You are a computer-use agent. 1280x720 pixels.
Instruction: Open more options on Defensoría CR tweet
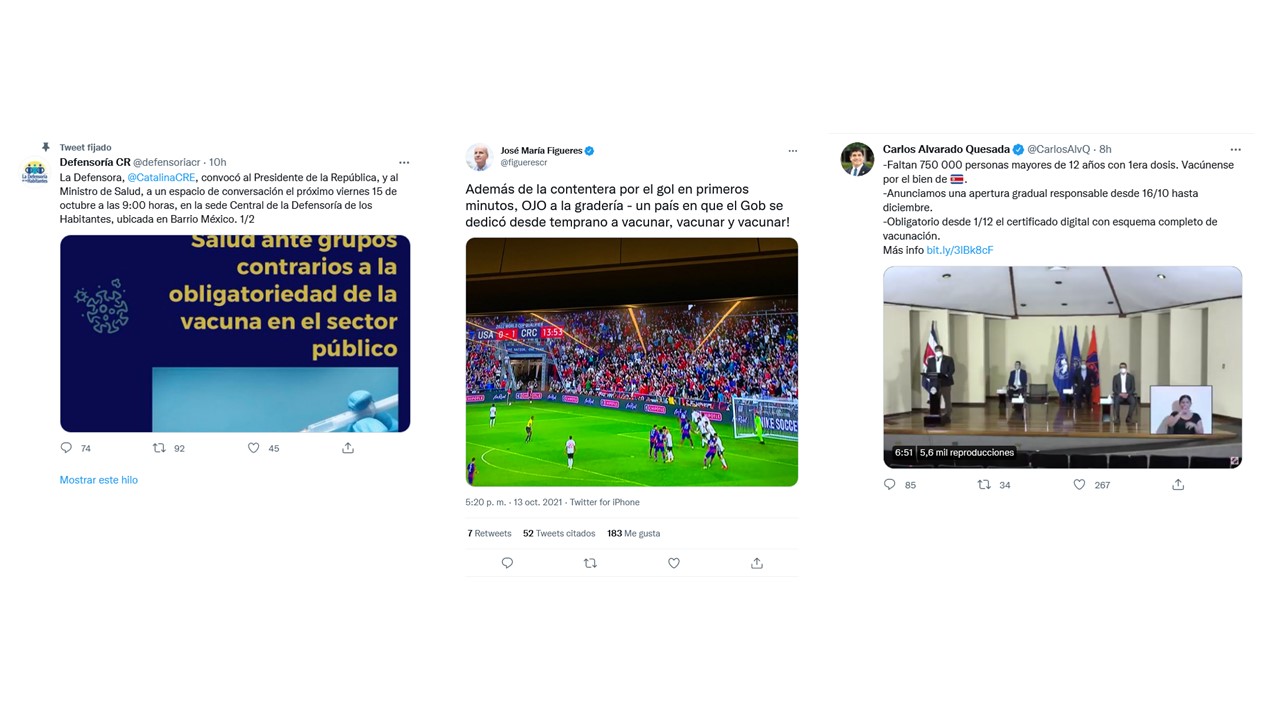tap(404, 162)
